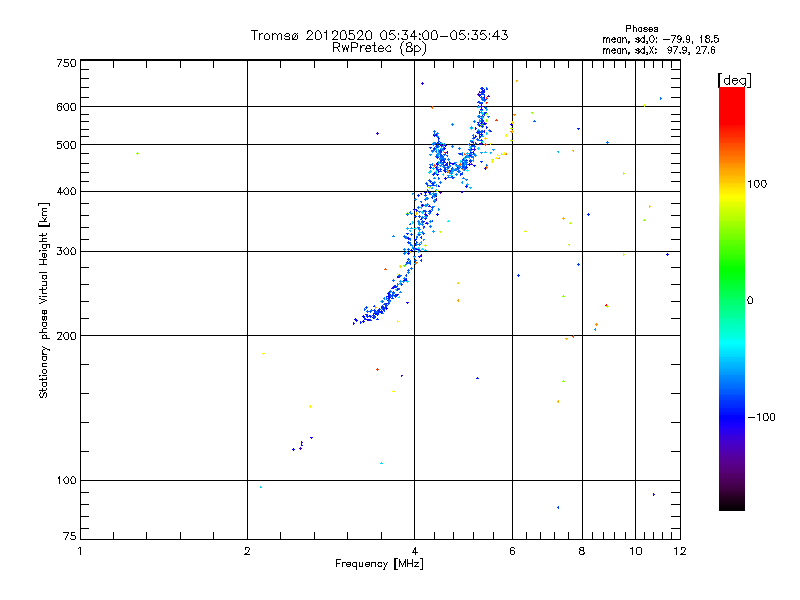Screen dimensions: 800x600
Task: Click the isolated green point near 480 km
Action: (137, 154)
